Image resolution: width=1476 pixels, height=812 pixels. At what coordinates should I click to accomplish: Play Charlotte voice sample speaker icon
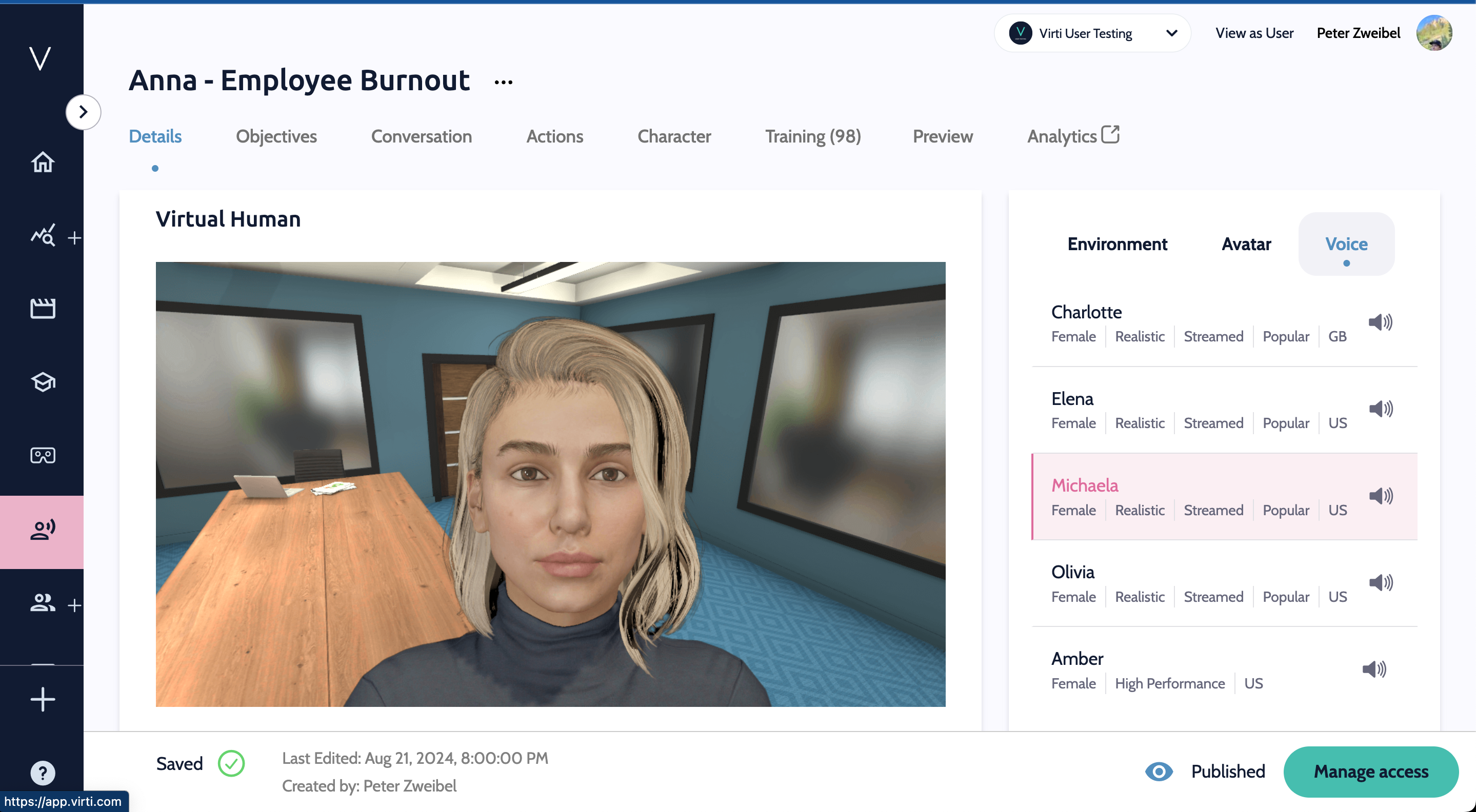click(1380, 322)
